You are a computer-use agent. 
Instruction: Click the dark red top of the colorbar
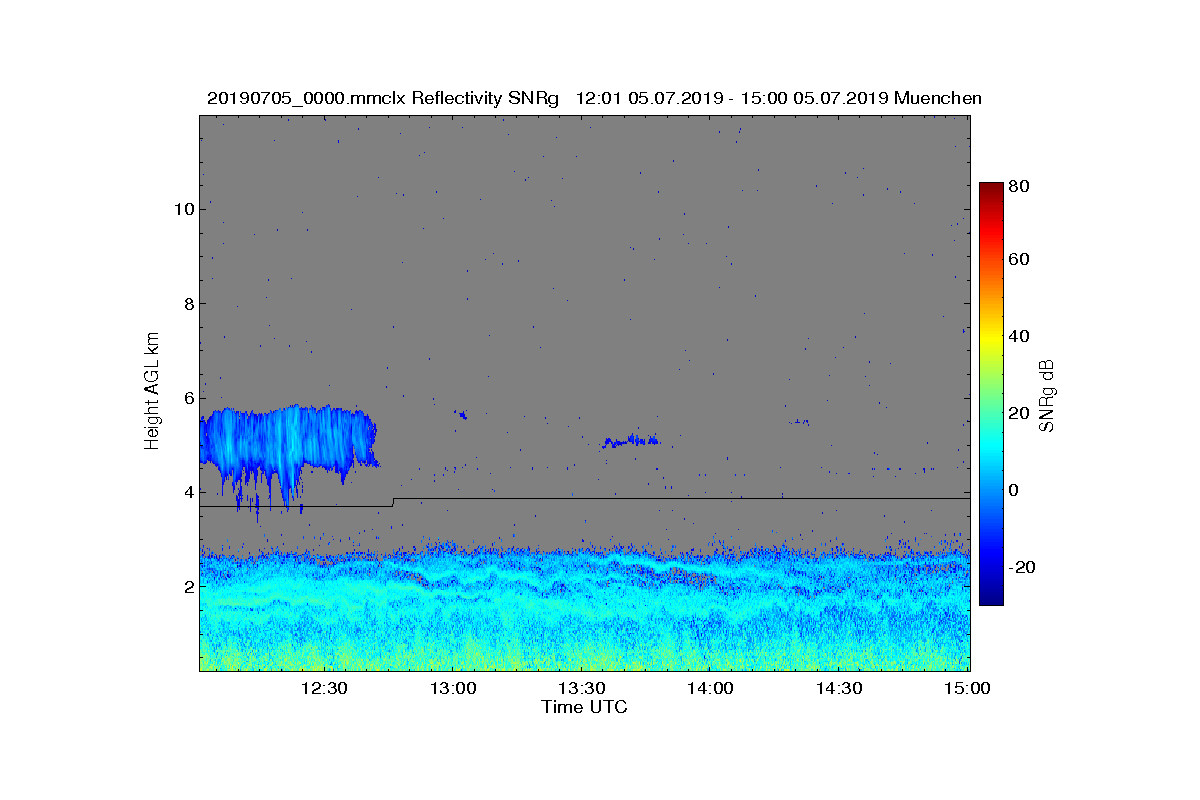coord(990,188)
